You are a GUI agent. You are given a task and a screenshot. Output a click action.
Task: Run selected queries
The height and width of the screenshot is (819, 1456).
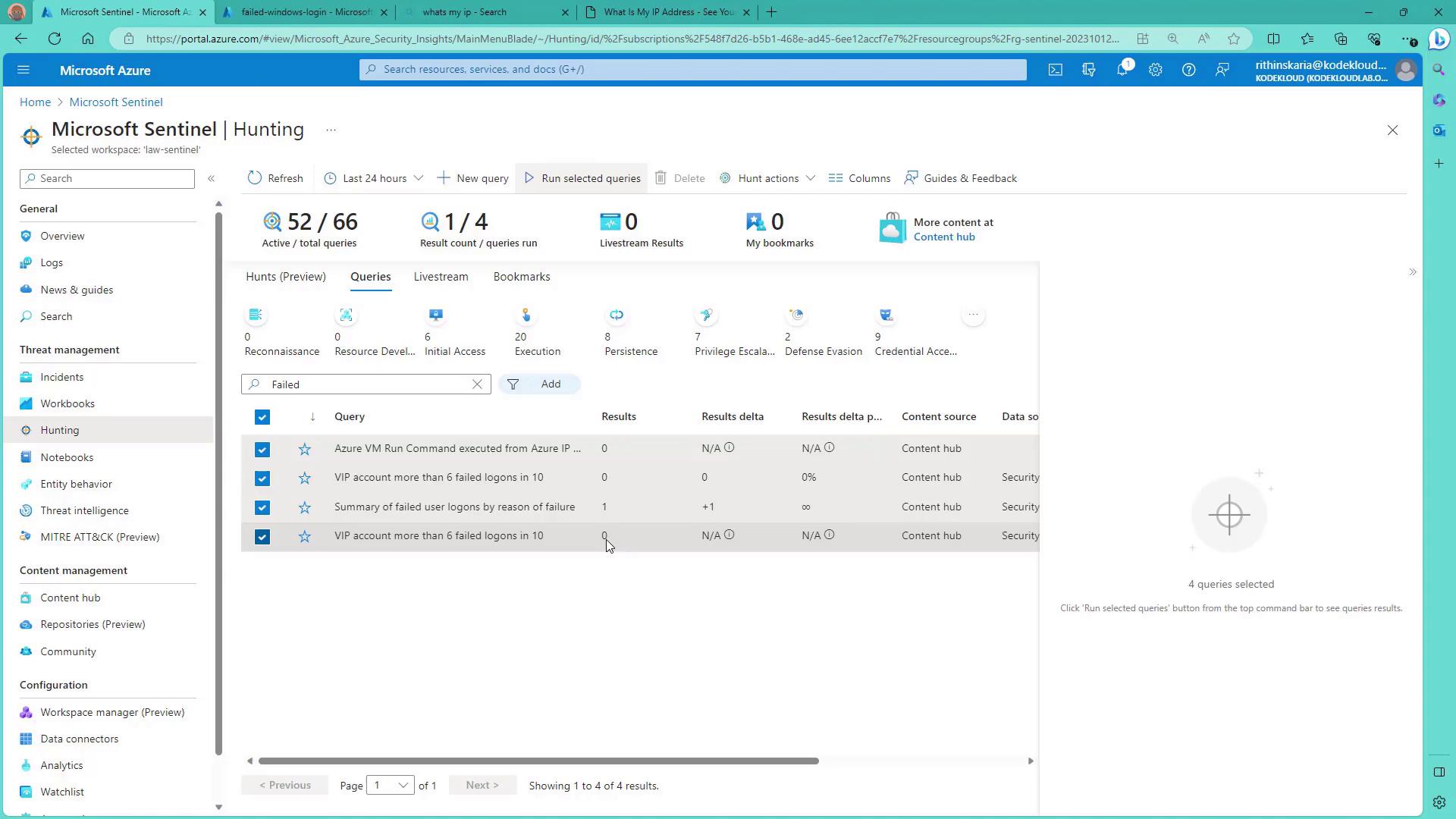pyautogui.click(x=582, y=178)
